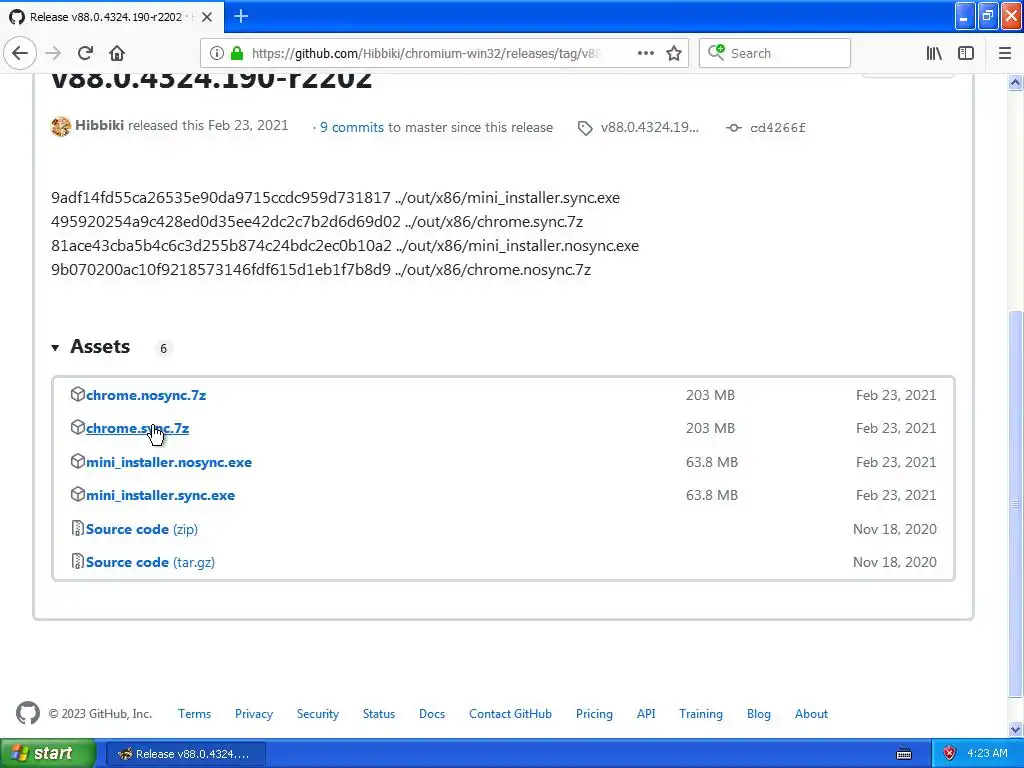Open the Privacy footer link
The image size is (1024, 768).
point(253,714)
